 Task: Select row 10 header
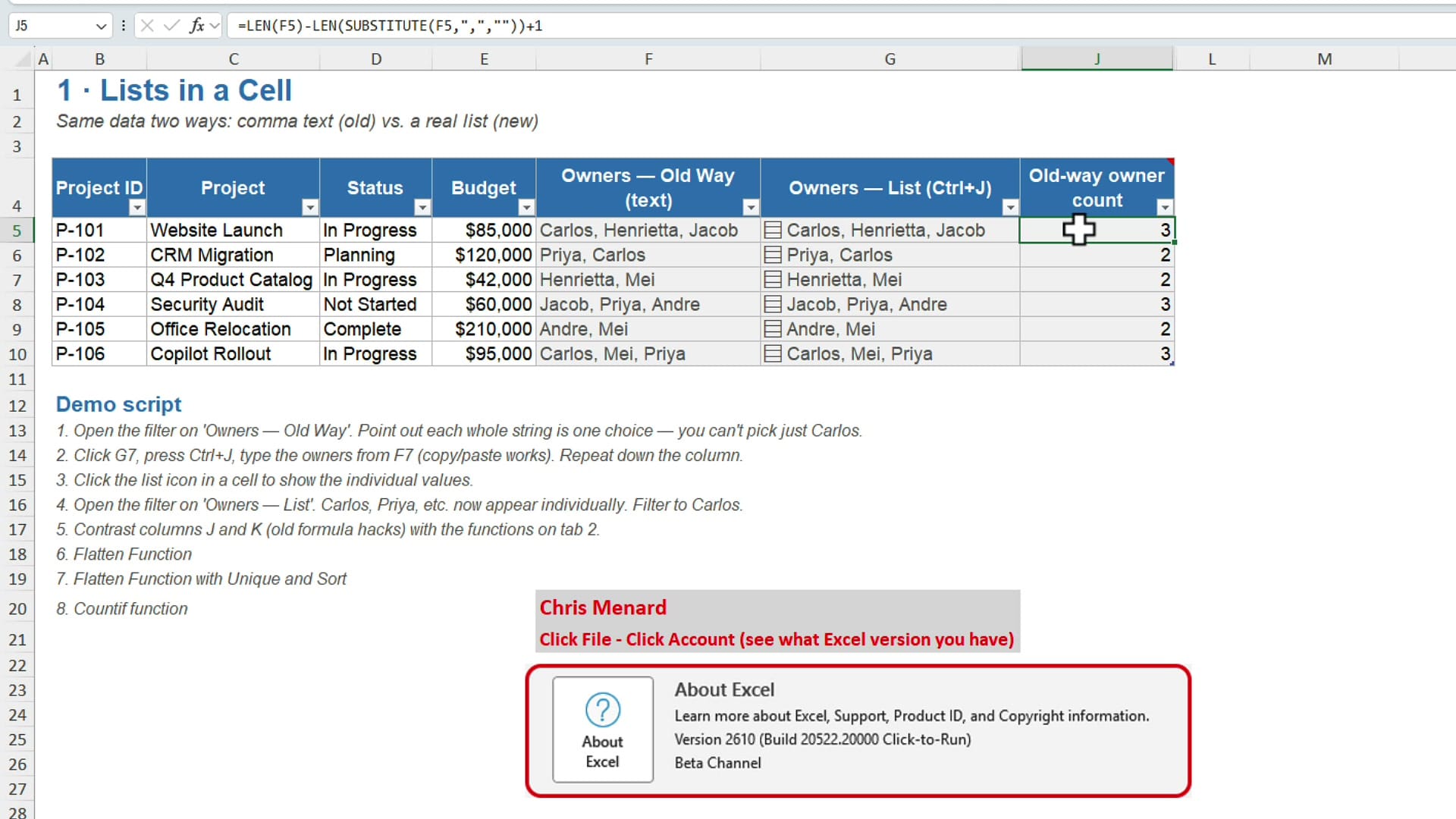point(17,354)
